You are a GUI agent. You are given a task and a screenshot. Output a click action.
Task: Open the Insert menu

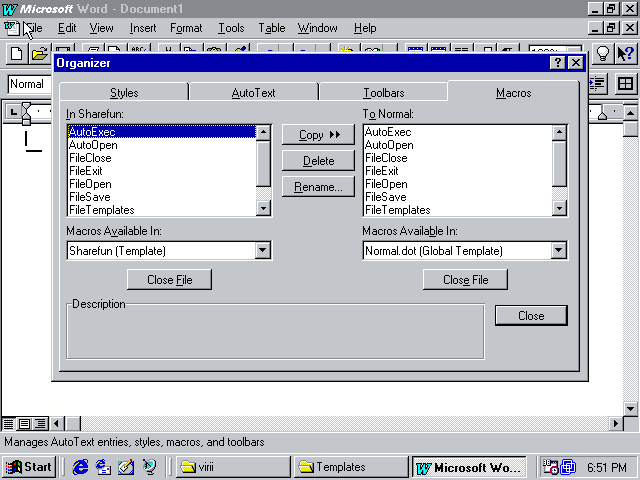143,28
